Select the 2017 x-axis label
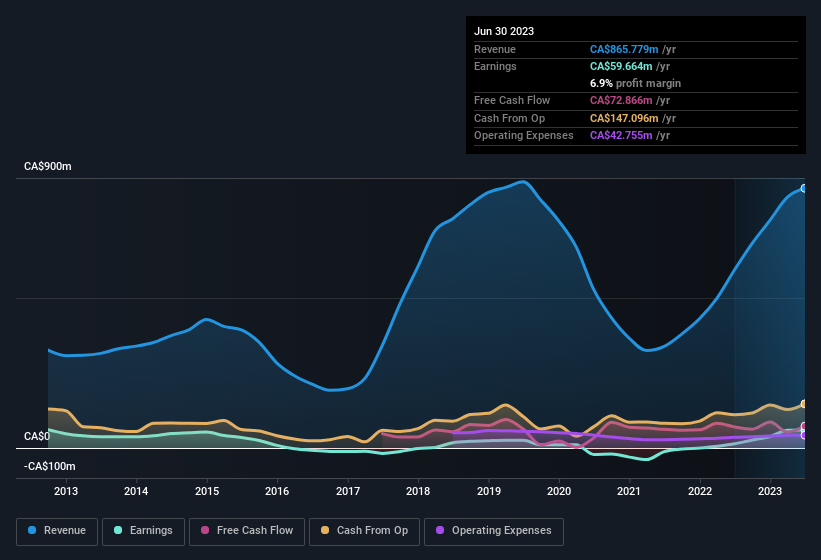Viewport: 821px width, 560px height. pyautogui.click(x=348, y=491)
